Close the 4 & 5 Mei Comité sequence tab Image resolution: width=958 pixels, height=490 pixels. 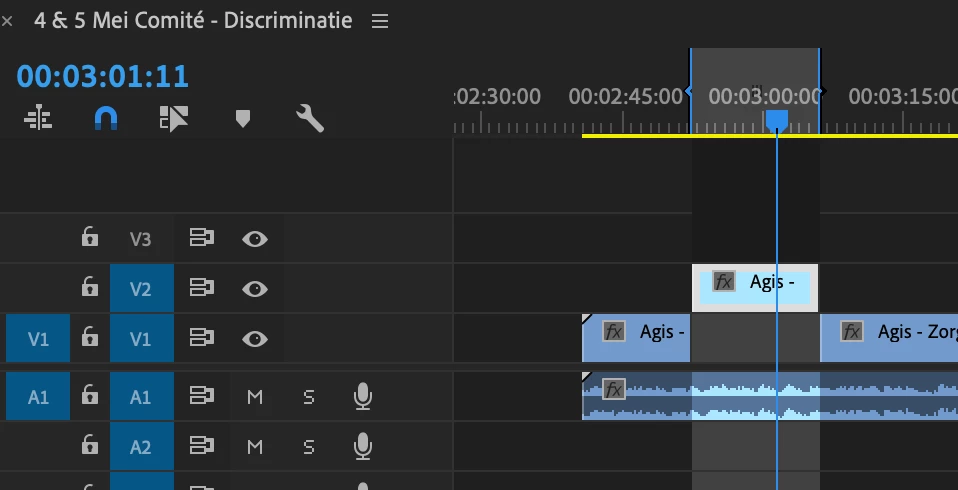click(6, 21)
